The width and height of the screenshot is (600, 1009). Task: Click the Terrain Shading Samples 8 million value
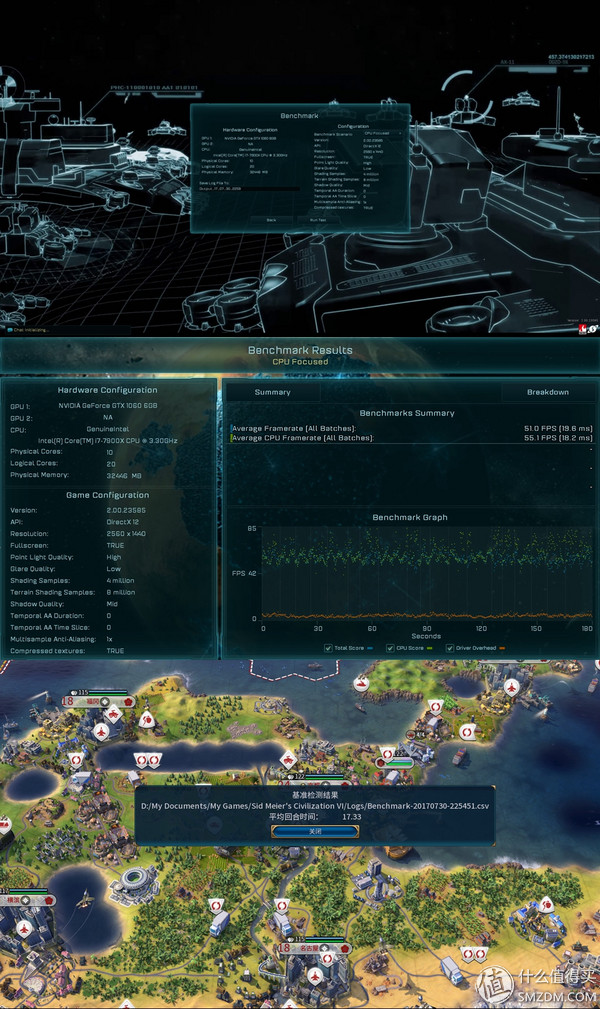click(120, 592)
